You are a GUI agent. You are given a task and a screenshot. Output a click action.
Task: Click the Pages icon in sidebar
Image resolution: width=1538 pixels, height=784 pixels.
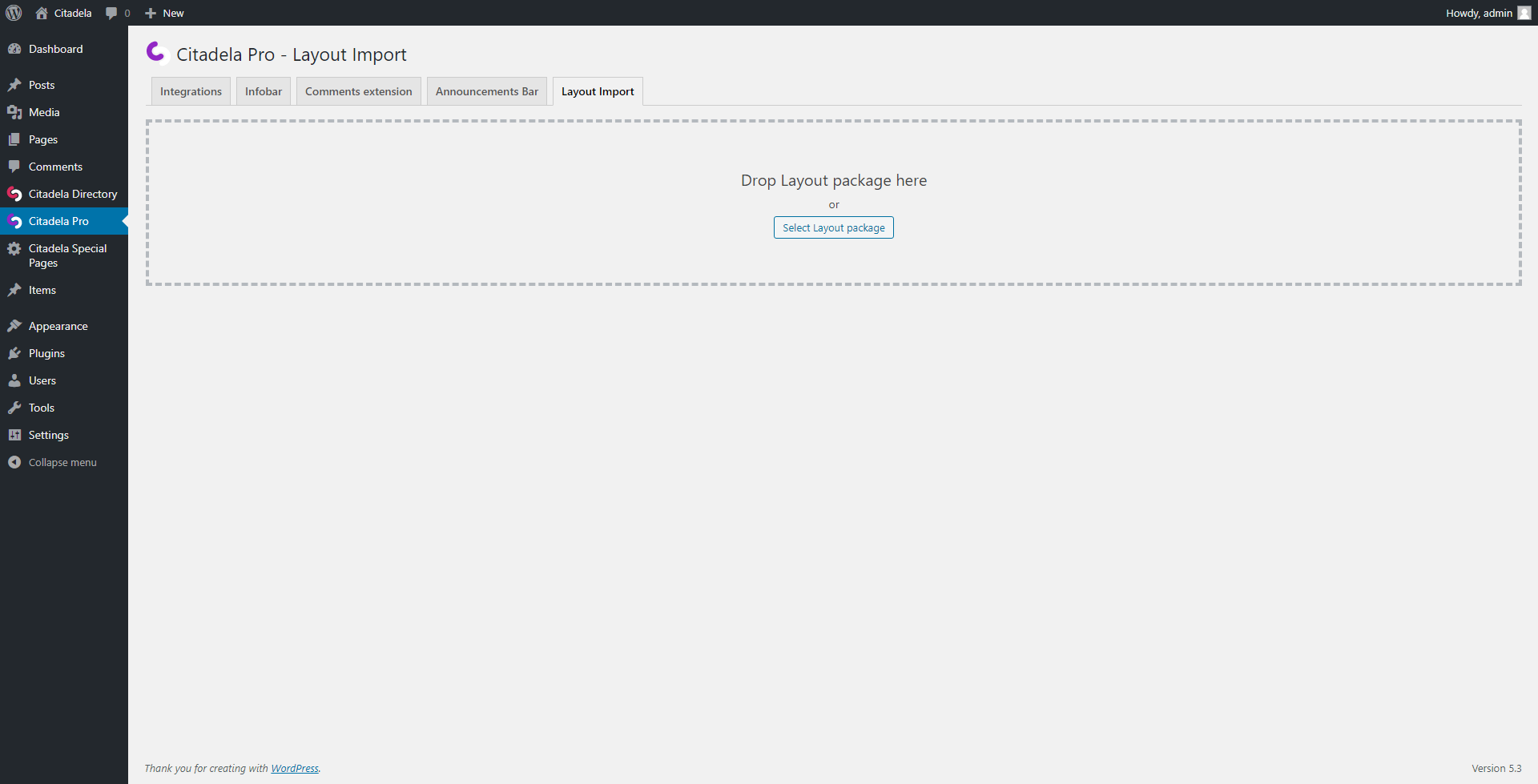click(x=14, y=139)
